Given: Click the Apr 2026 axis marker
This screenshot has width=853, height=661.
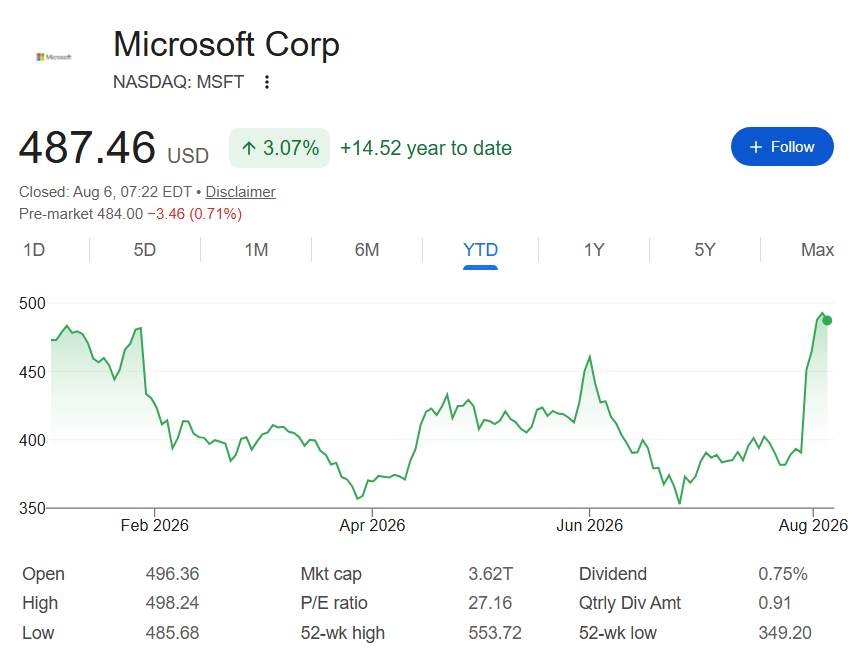Looking at the screenshot, I should (x=372, y=525).
